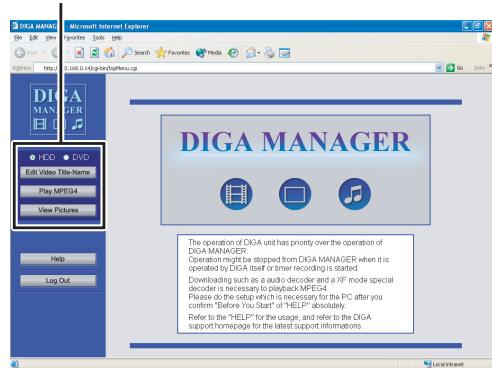This screenshot has height=368, width=492.
Task: Click the page icon in the status bar
Action: click(15, 364)
